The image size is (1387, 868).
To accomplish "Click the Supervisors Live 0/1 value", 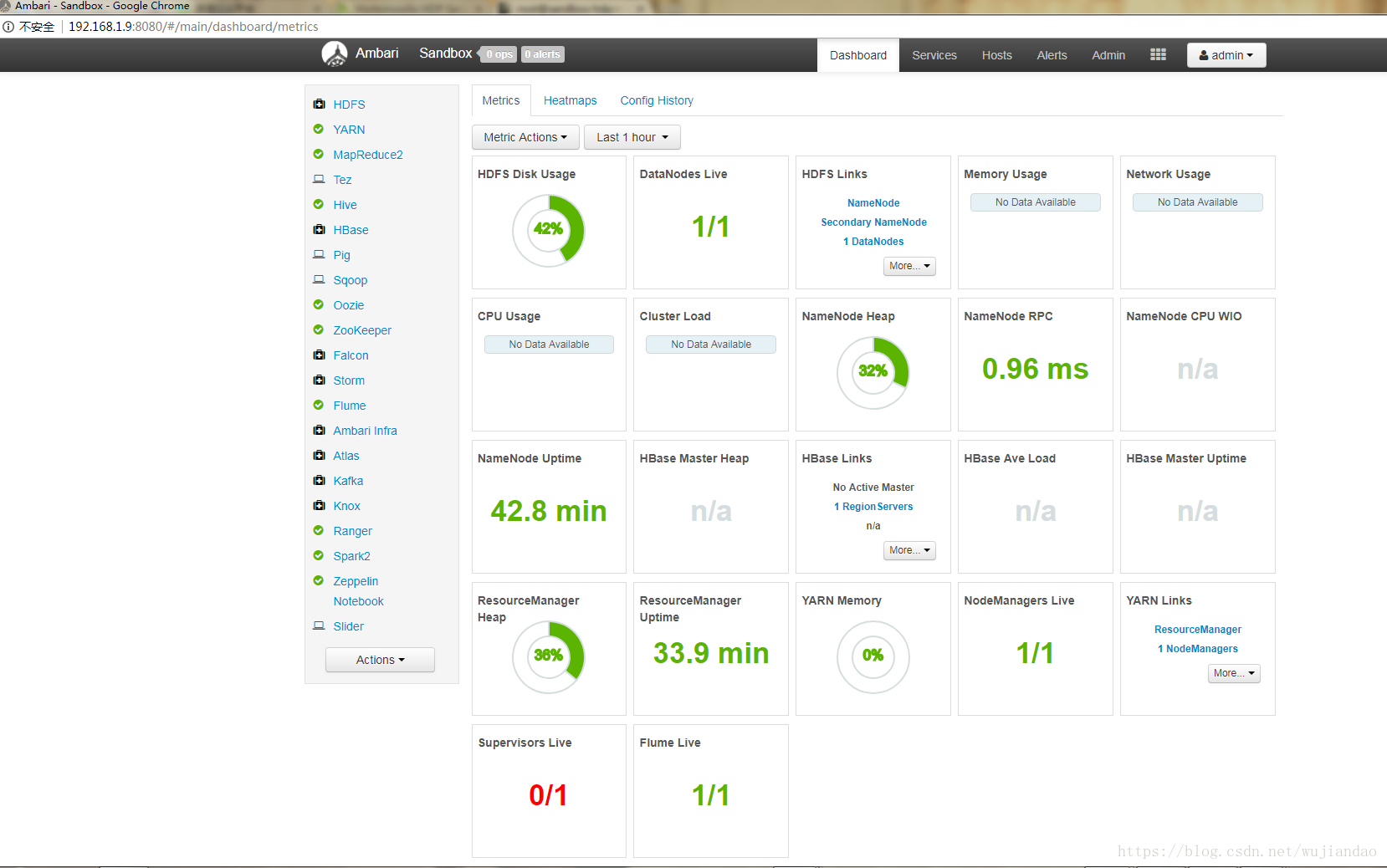I will tap(548, 795).
